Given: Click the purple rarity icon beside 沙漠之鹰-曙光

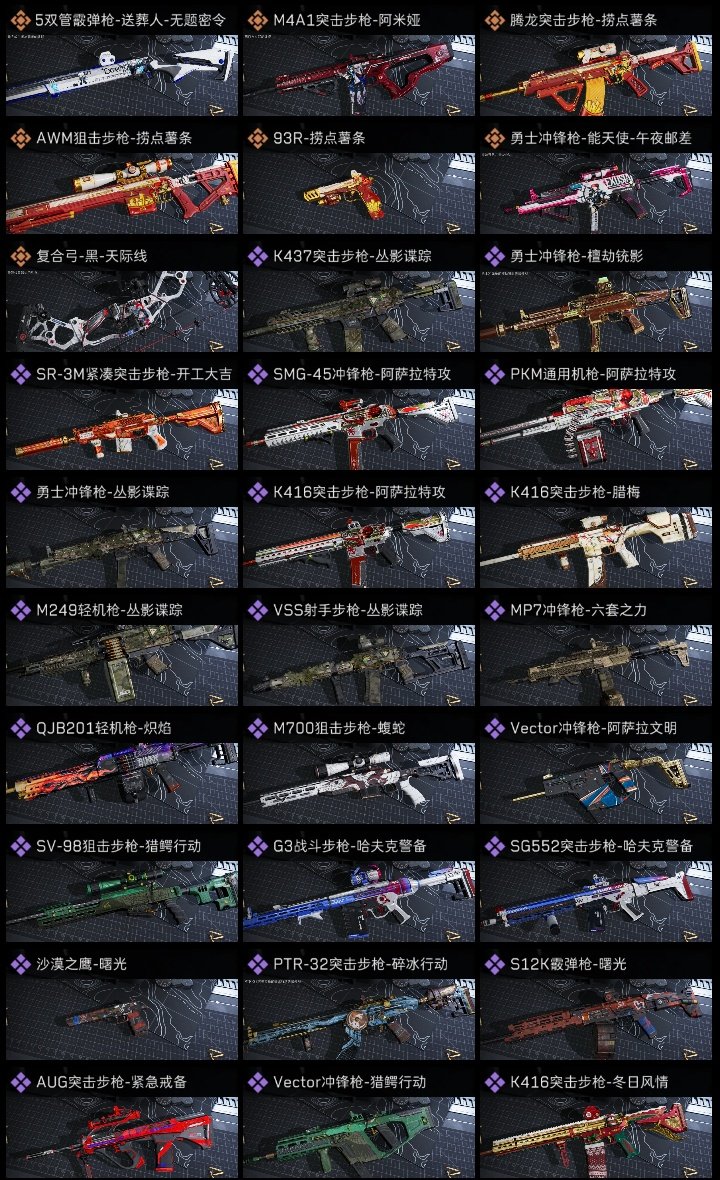Looking at the screenshot, I should point(20,964).
